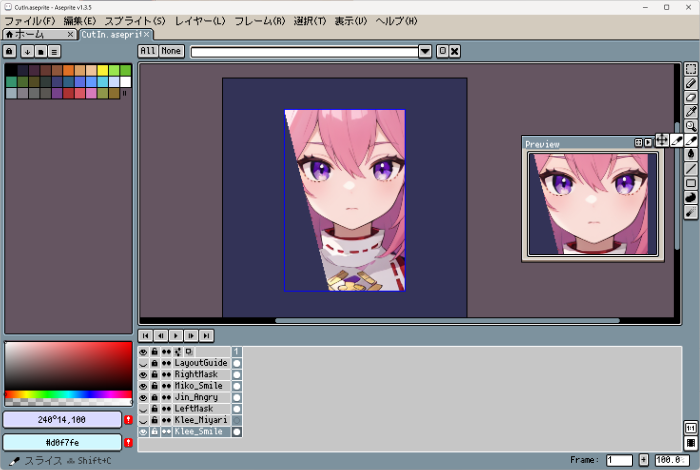This screenshot has height=470, width=700.
Task: Click the None slices button
Action: click(171, 51)
